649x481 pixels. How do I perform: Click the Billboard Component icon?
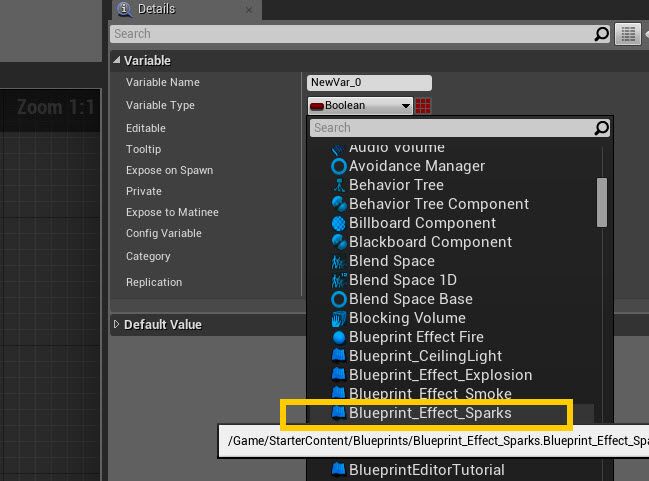click(x=339, y=223)
